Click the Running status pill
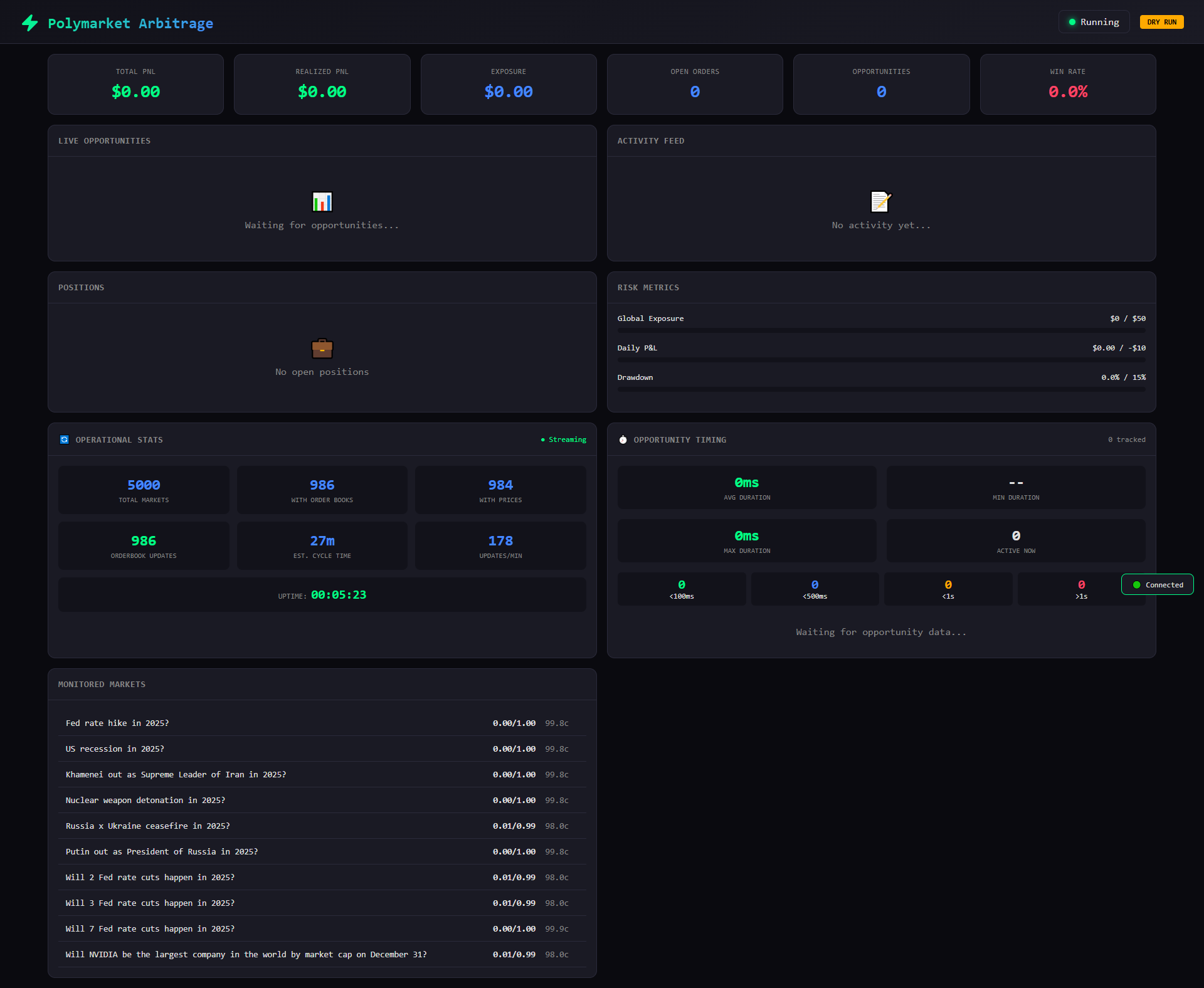The image size is (1204, 988). (x=1094, y=22)
